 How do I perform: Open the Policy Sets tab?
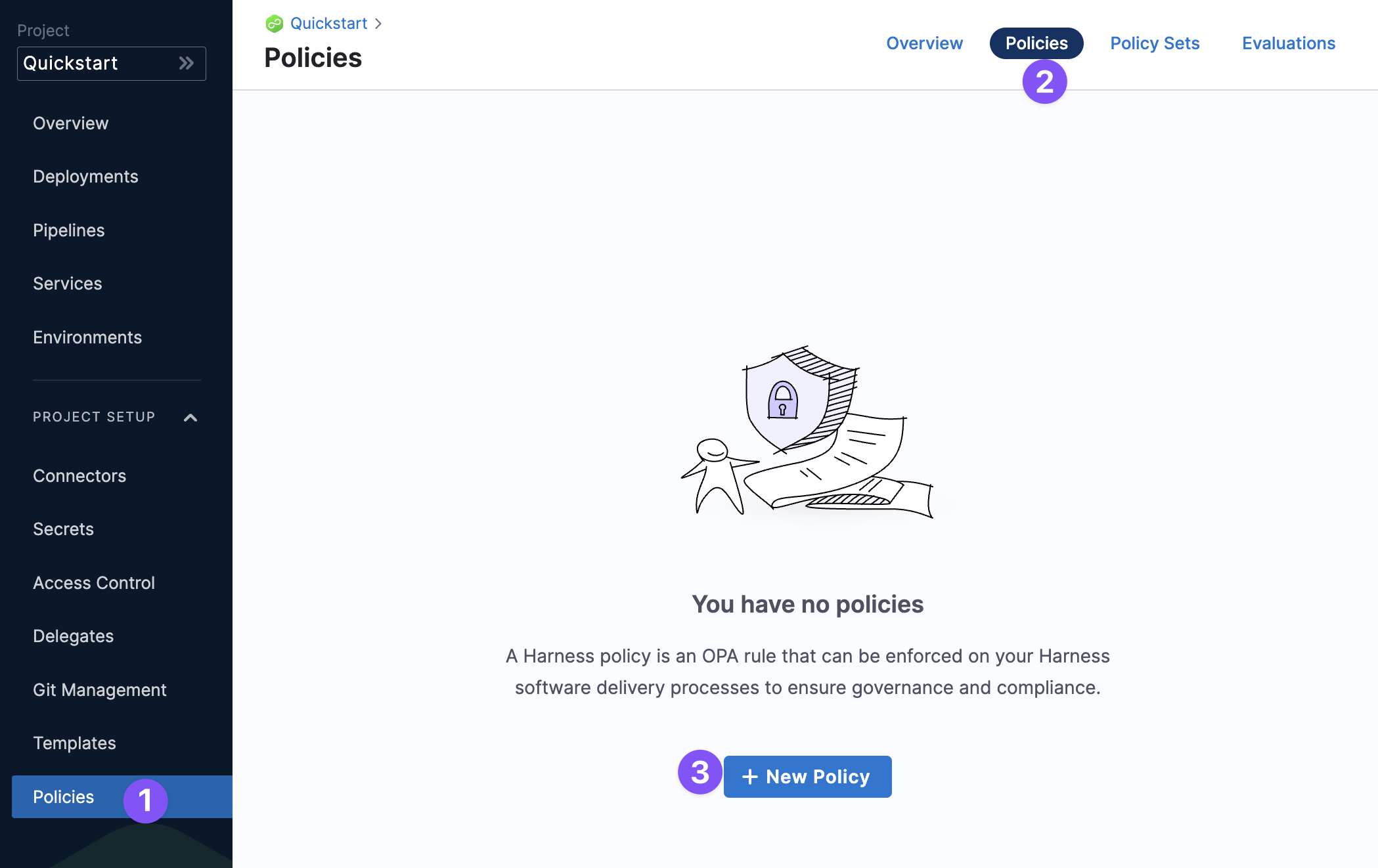(x=1155, y=43)
